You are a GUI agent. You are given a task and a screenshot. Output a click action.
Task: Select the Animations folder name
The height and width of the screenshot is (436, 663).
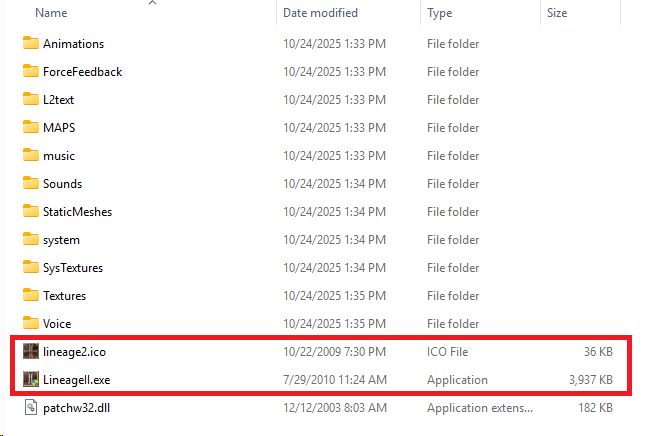point(74,44)
